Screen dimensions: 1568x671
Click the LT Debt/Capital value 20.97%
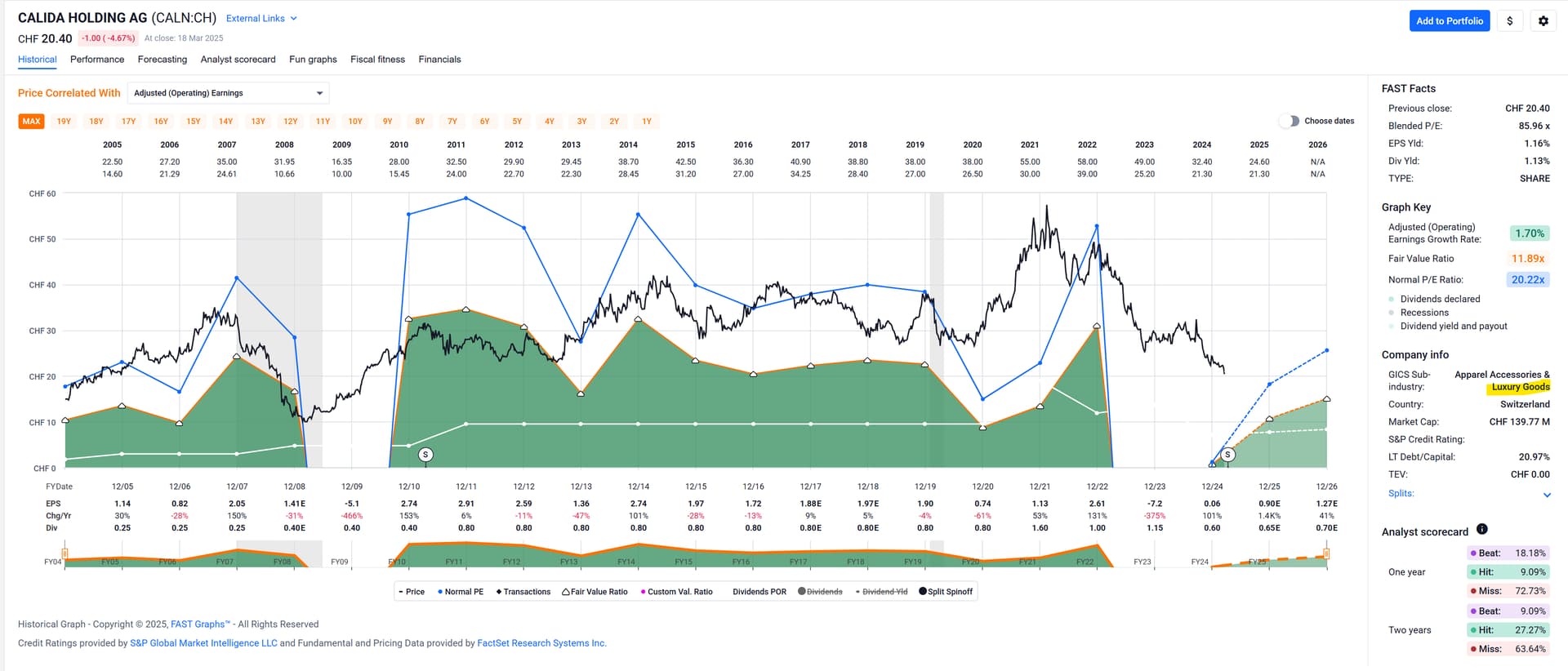point(1535,457)
